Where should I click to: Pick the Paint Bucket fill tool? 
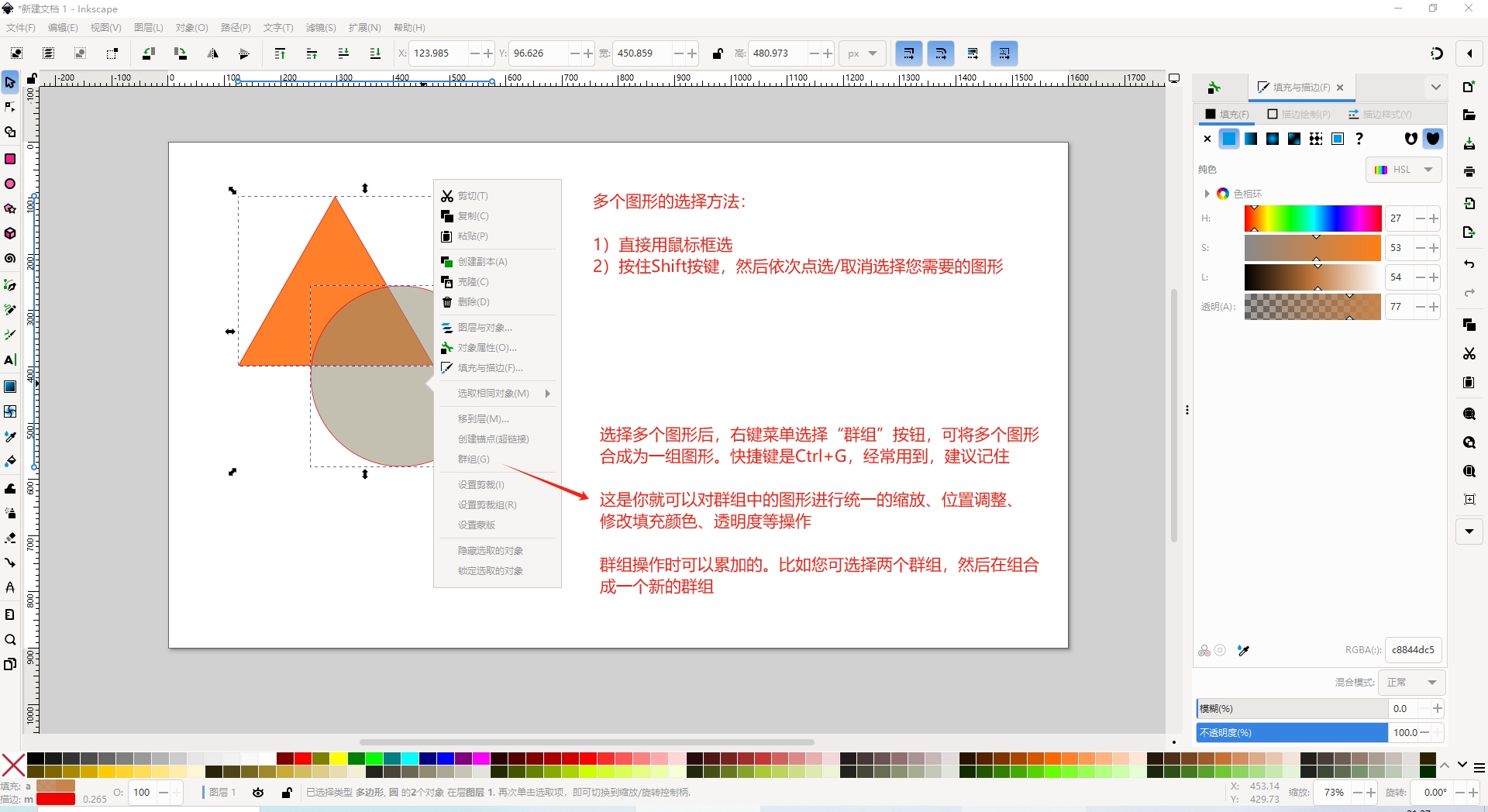point(10,461)
